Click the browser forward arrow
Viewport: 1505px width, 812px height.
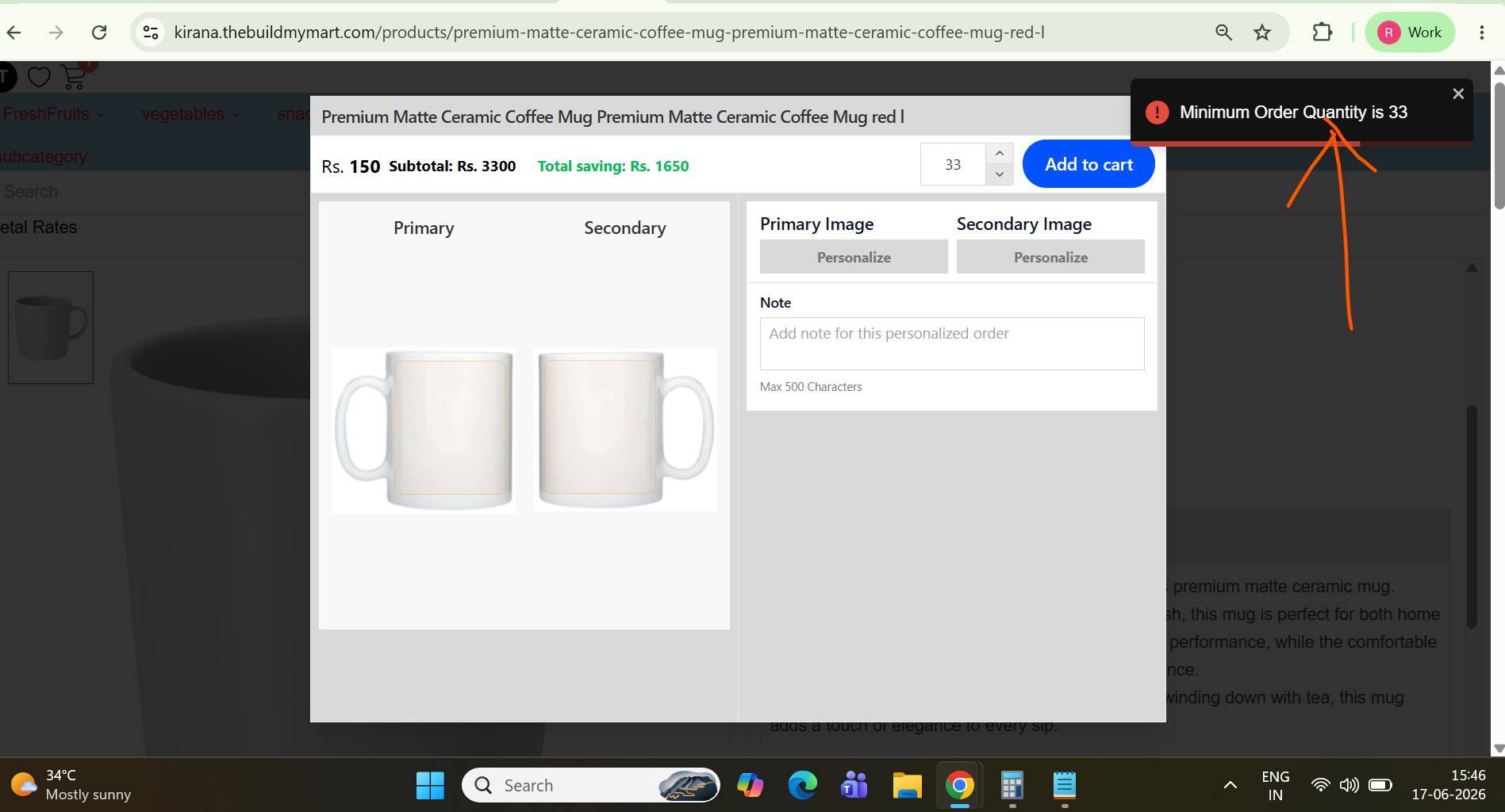tap(56, 33)
